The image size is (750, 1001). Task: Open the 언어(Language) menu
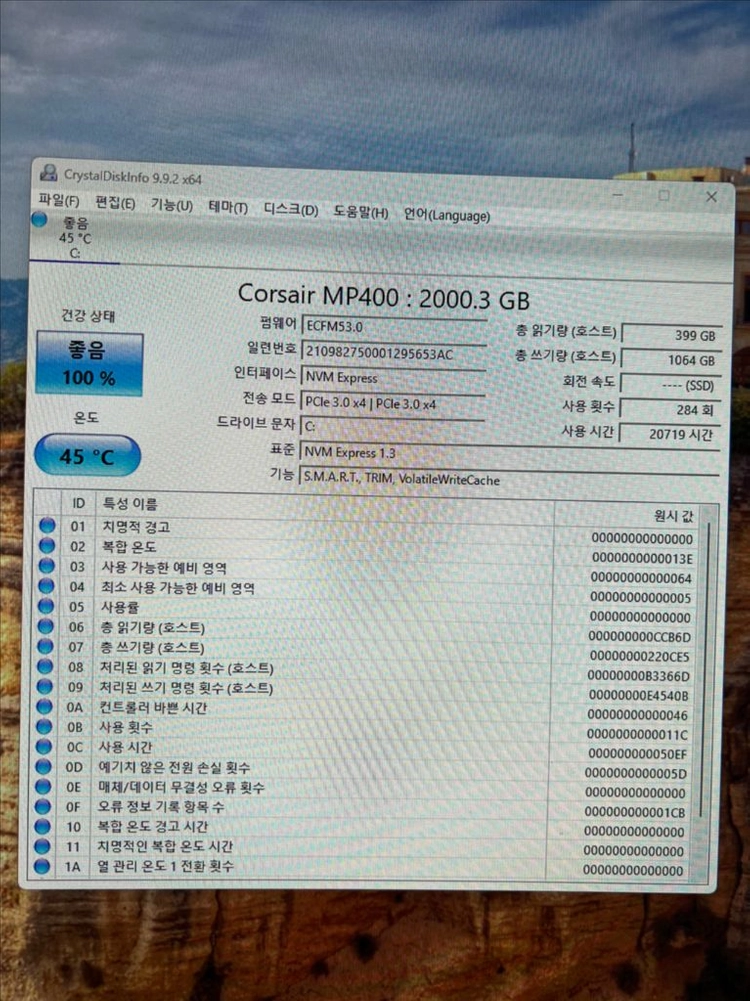point(447,215)
